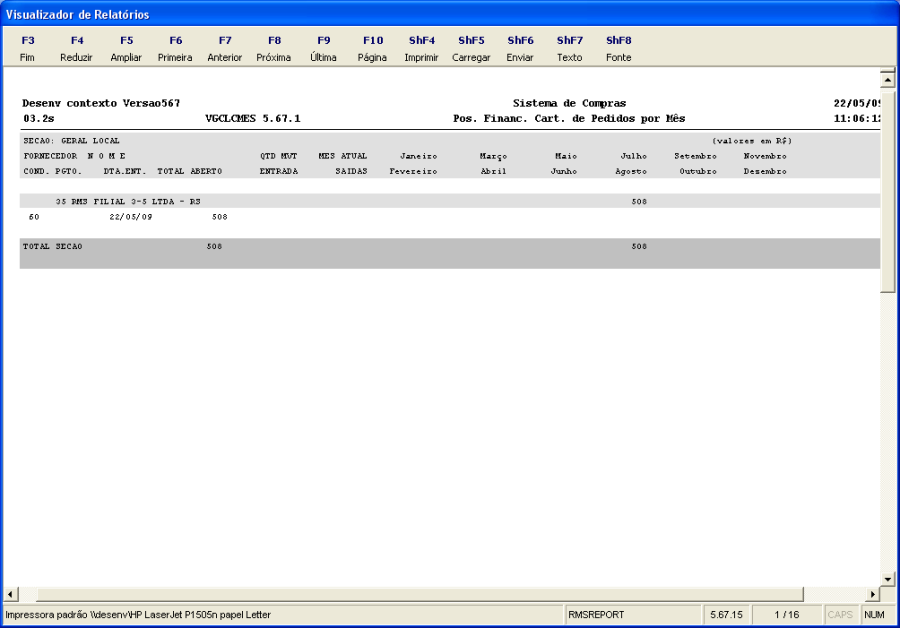
Task: Click the 'QTD MVT' column header
Action: [x=278, y=156]
